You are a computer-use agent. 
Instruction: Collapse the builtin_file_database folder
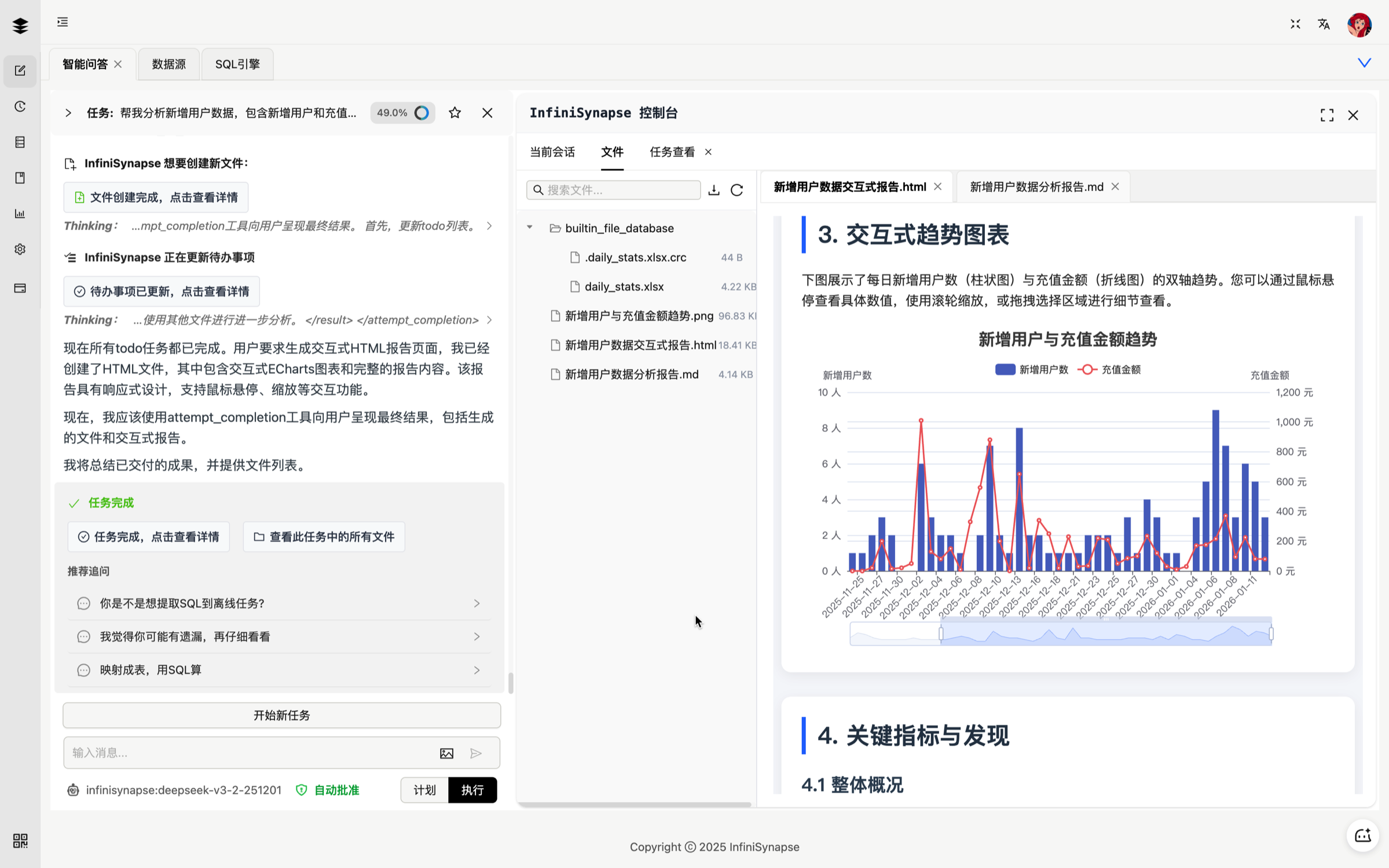(529, 228)
